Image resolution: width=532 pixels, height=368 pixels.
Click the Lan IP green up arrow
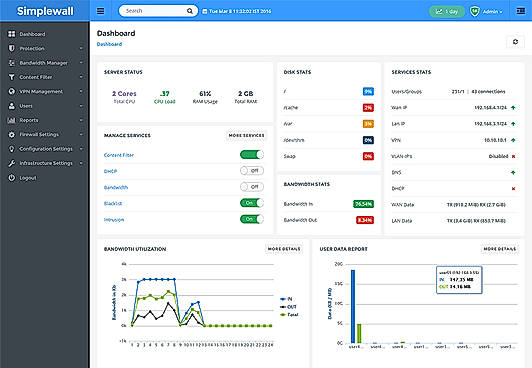(x=513, y=124)
